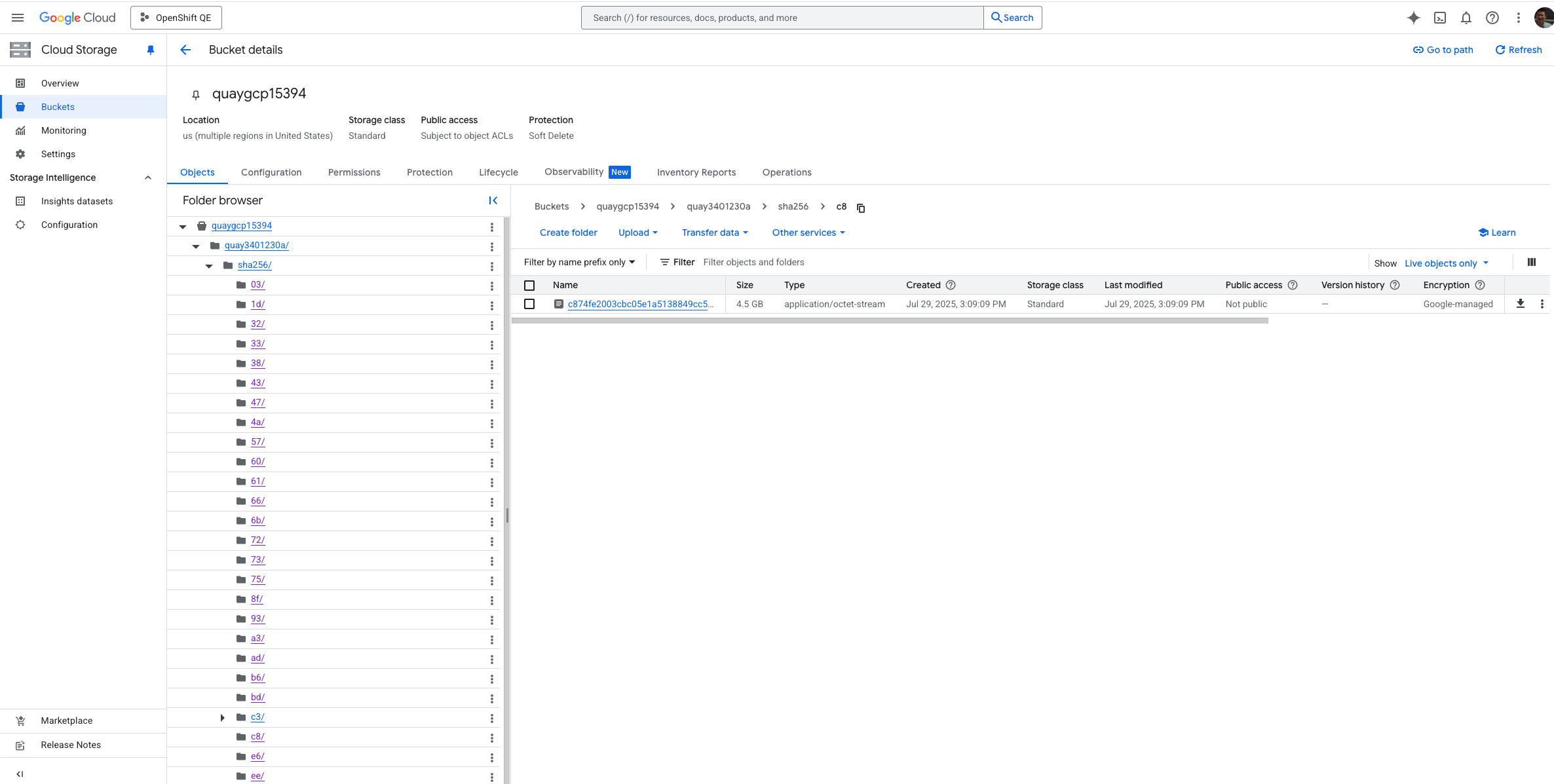Viewport: 1554px width, 784px height.
Task: Expand the c3/ folder
Action: (223, 717)
